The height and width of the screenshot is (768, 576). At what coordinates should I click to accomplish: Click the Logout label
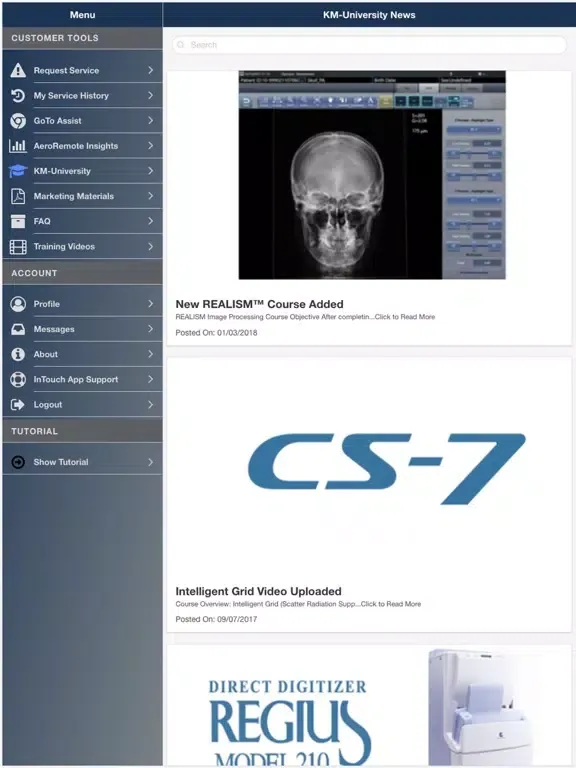(x=48, y=405)
